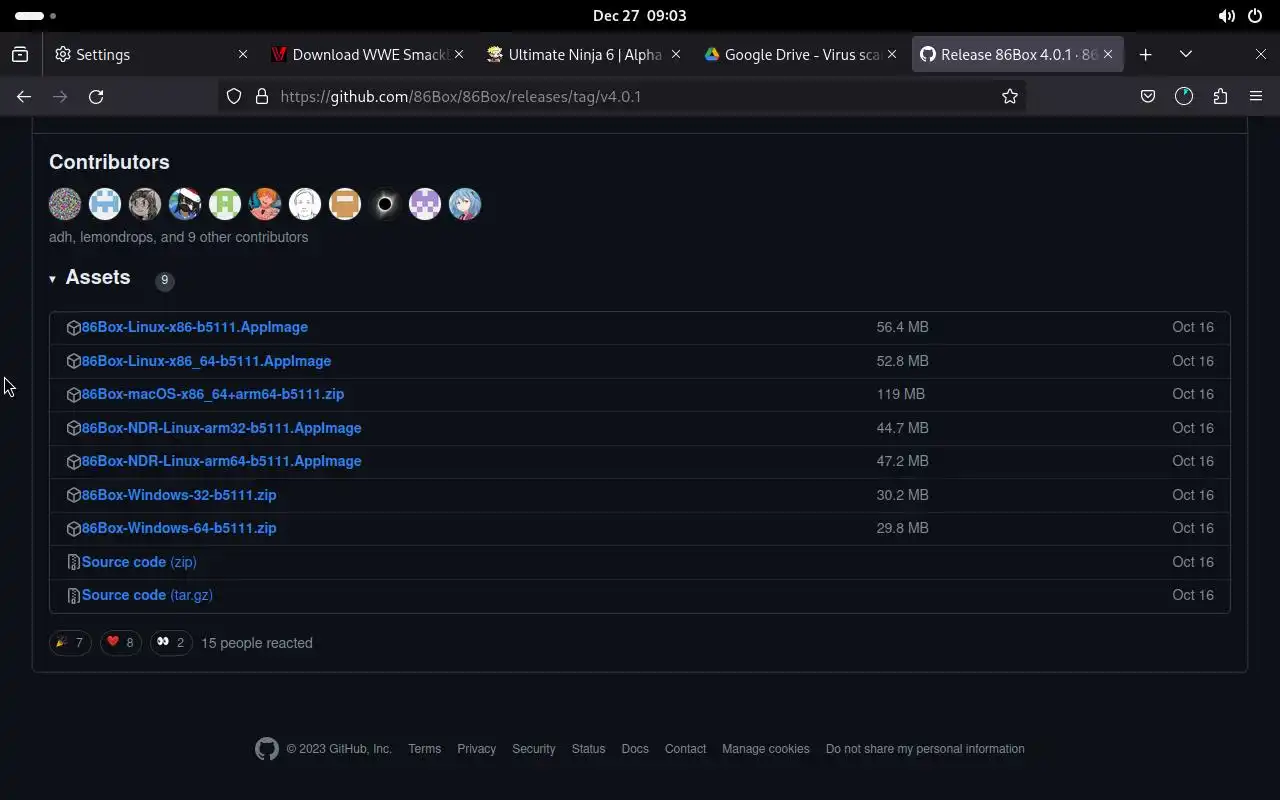Switch to the Ultimate Ninja 6 tab
The width and height of the screenshot is (1280, 800).
(584, 54)
